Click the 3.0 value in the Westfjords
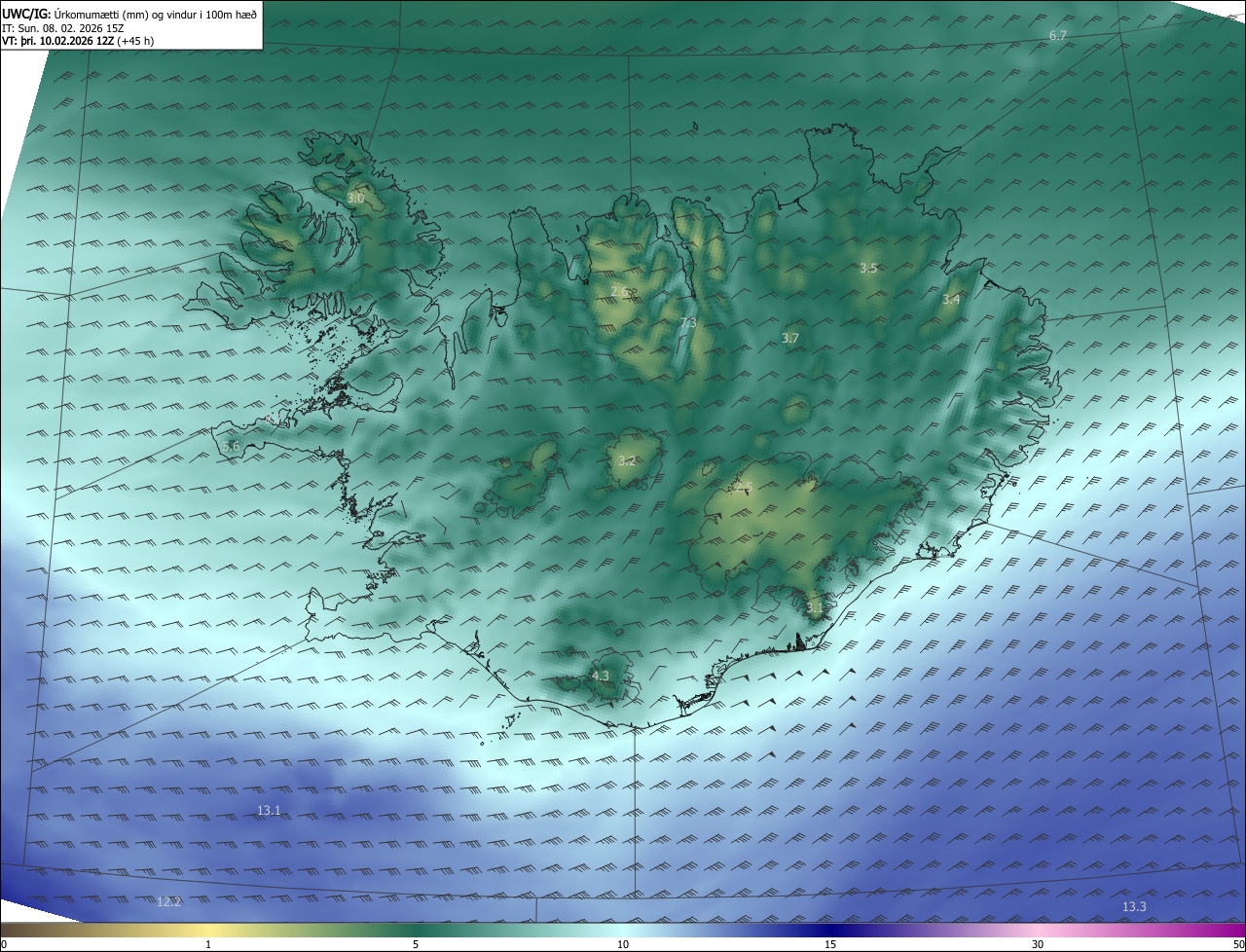 click(355, 198)
